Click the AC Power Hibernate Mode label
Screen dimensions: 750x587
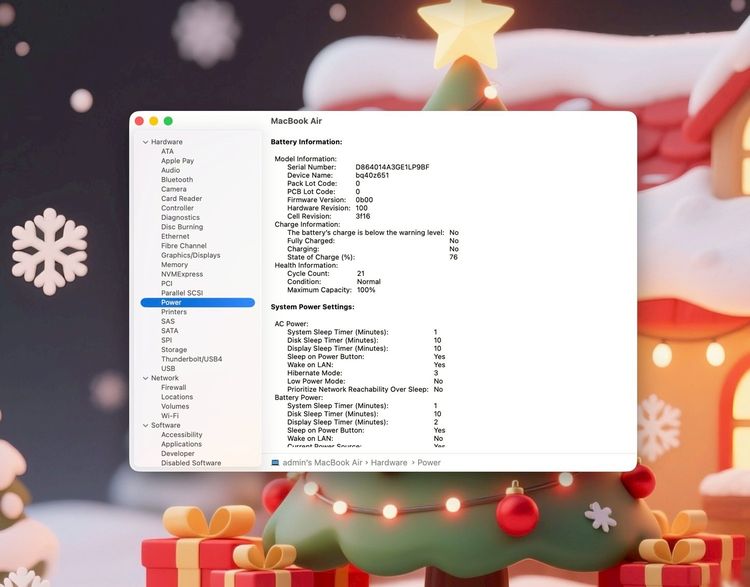(x=314, y=373)
